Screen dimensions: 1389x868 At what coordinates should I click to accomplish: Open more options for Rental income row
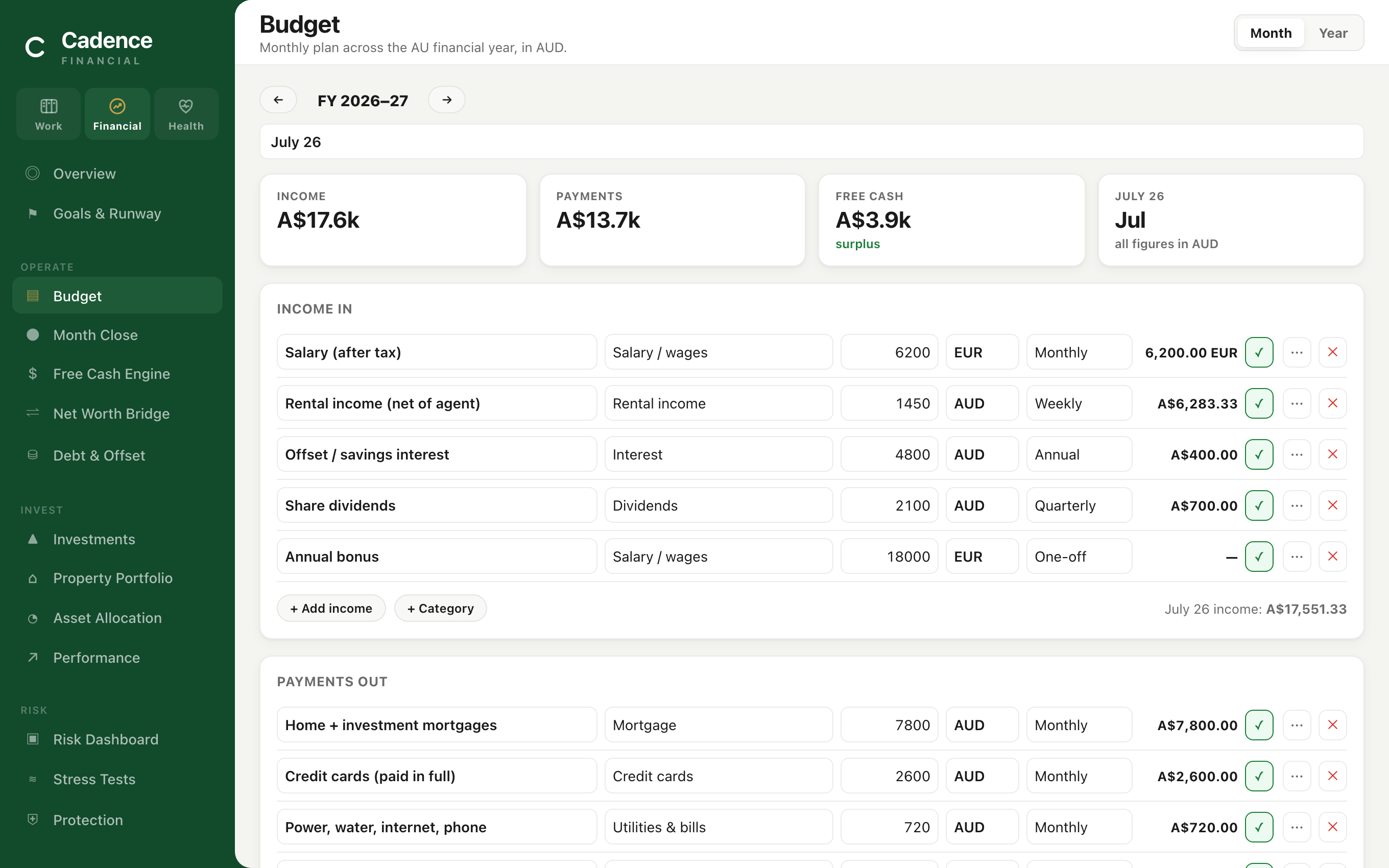tap(1297, 403)
